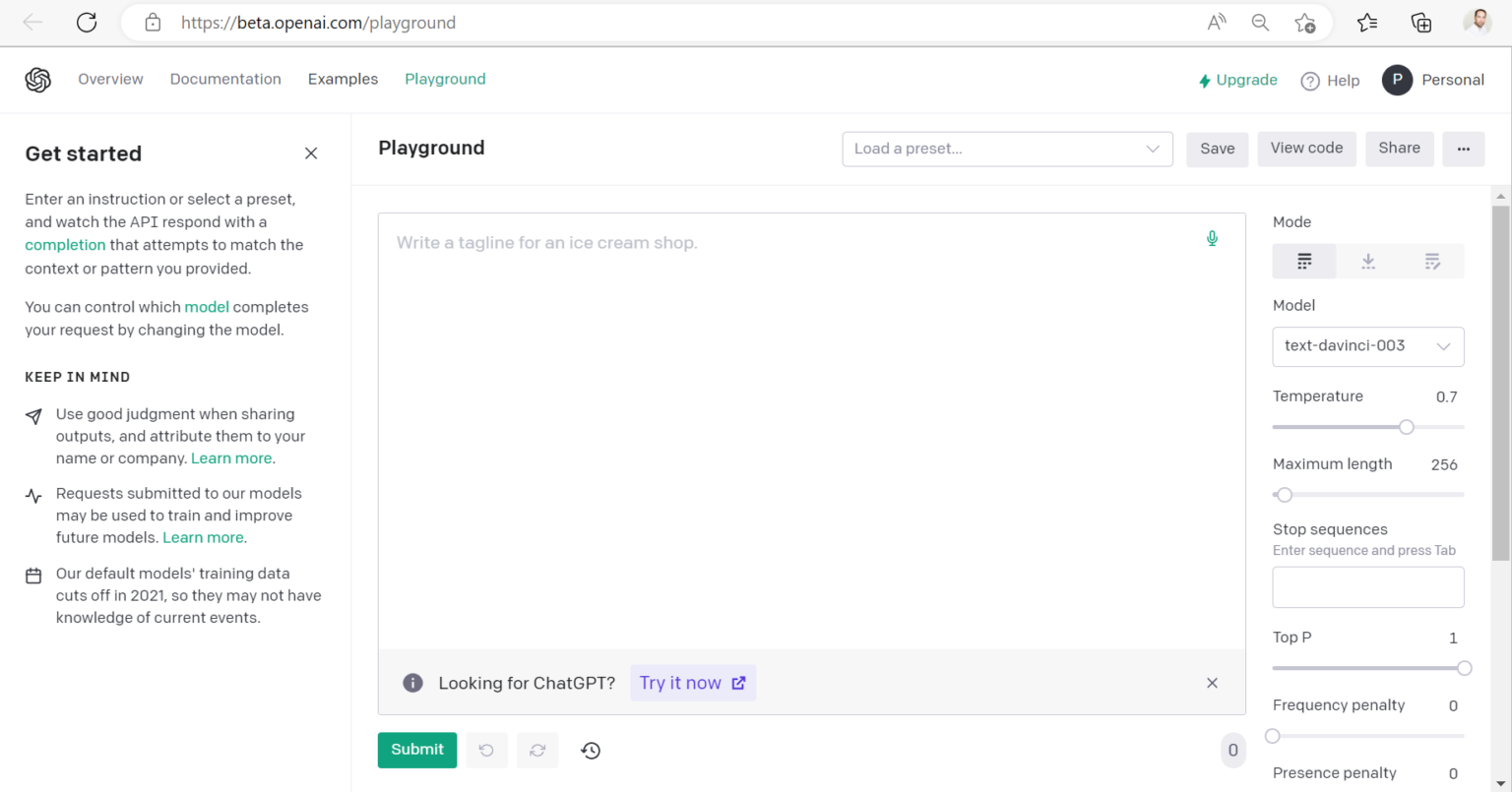Open the more options ellipsis menu
Image resolution: width=1512 pixels, height=792 pixels.
(x=1464, y=149)
